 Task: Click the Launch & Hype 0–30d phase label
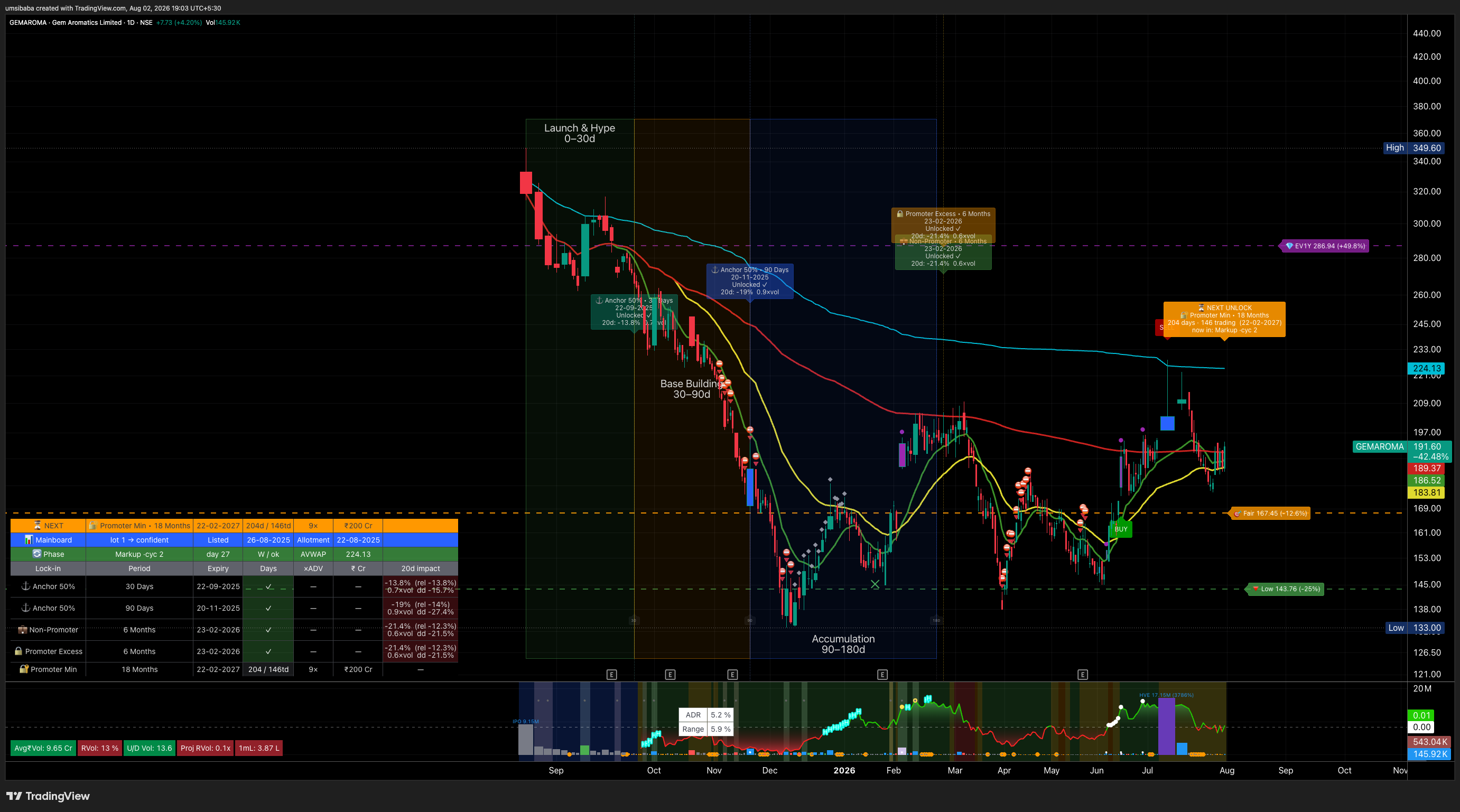click(579, 133)
